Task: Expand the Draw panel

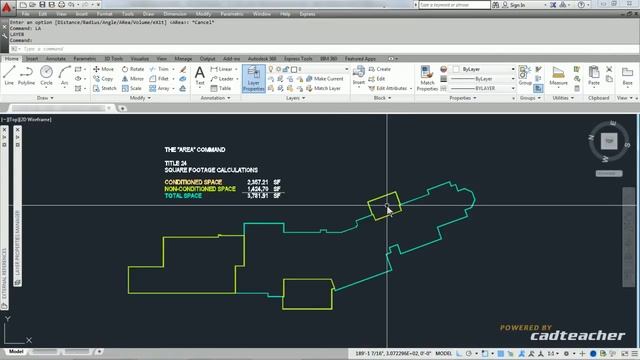Action: click(45, 98)
